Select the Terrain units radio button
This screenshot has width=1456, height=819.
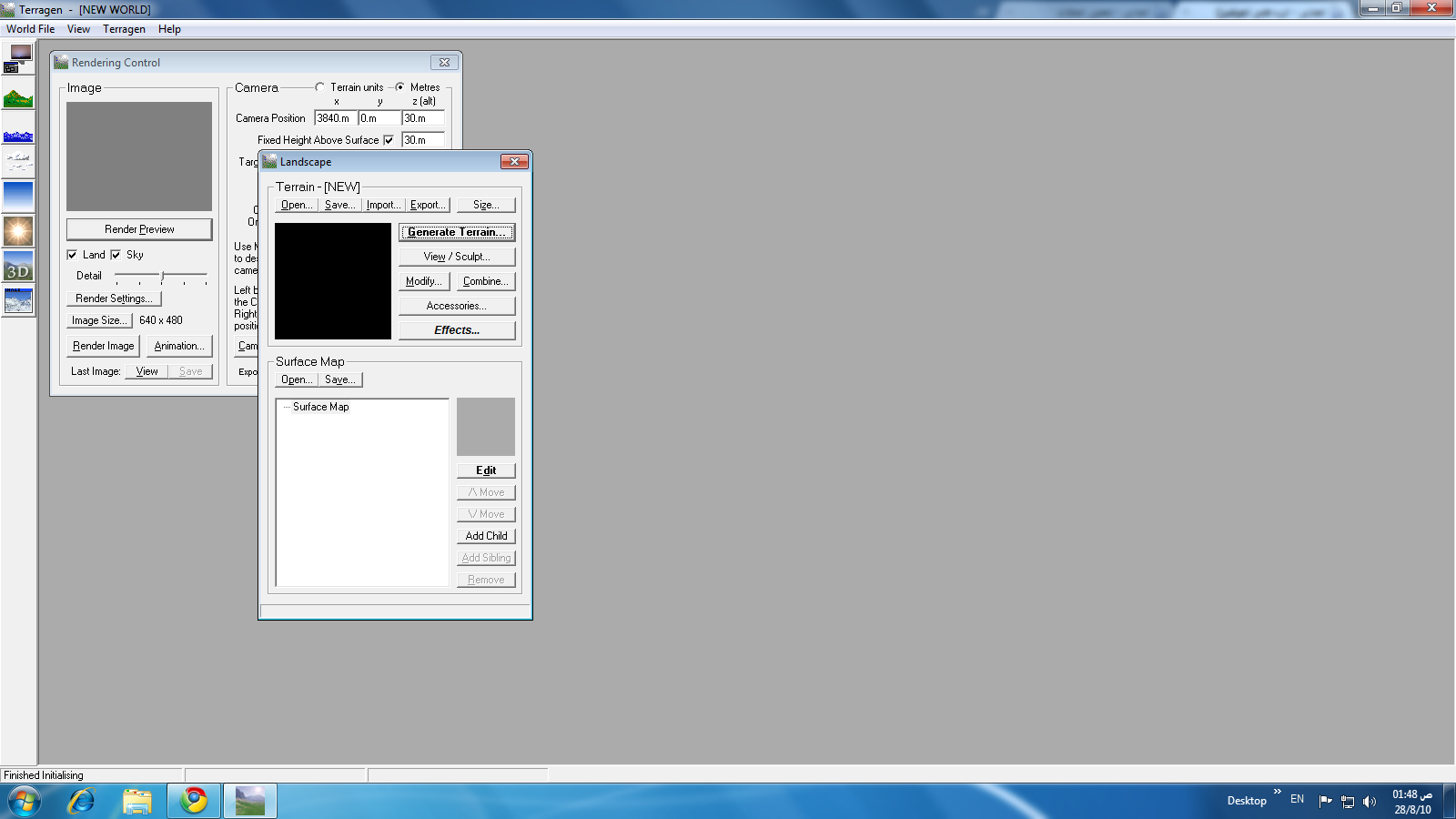click(319, 87)
